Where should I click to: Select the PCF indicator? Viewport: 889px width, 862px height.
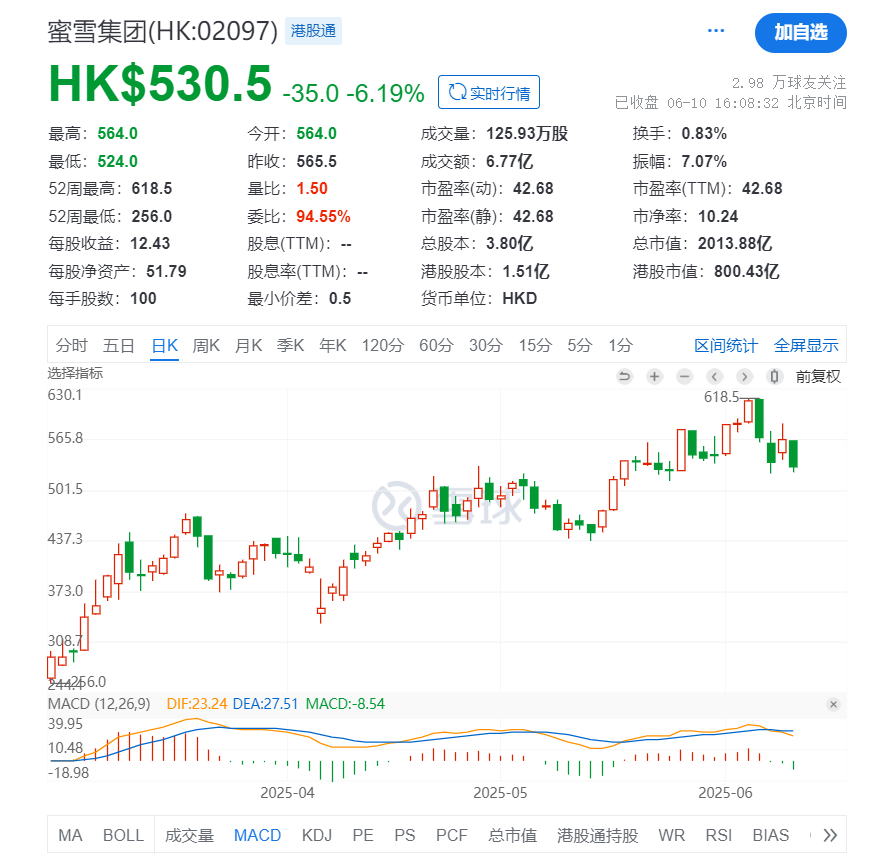[451, 835]
